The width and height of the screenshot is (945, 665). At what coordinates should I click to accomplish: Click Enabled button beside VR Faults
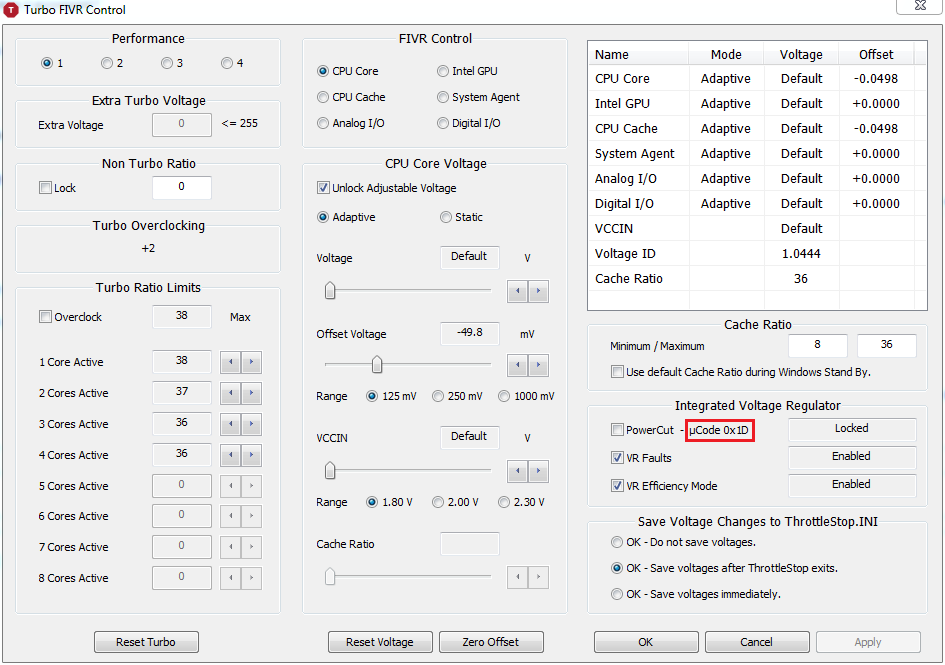click(x=852, y=456)
